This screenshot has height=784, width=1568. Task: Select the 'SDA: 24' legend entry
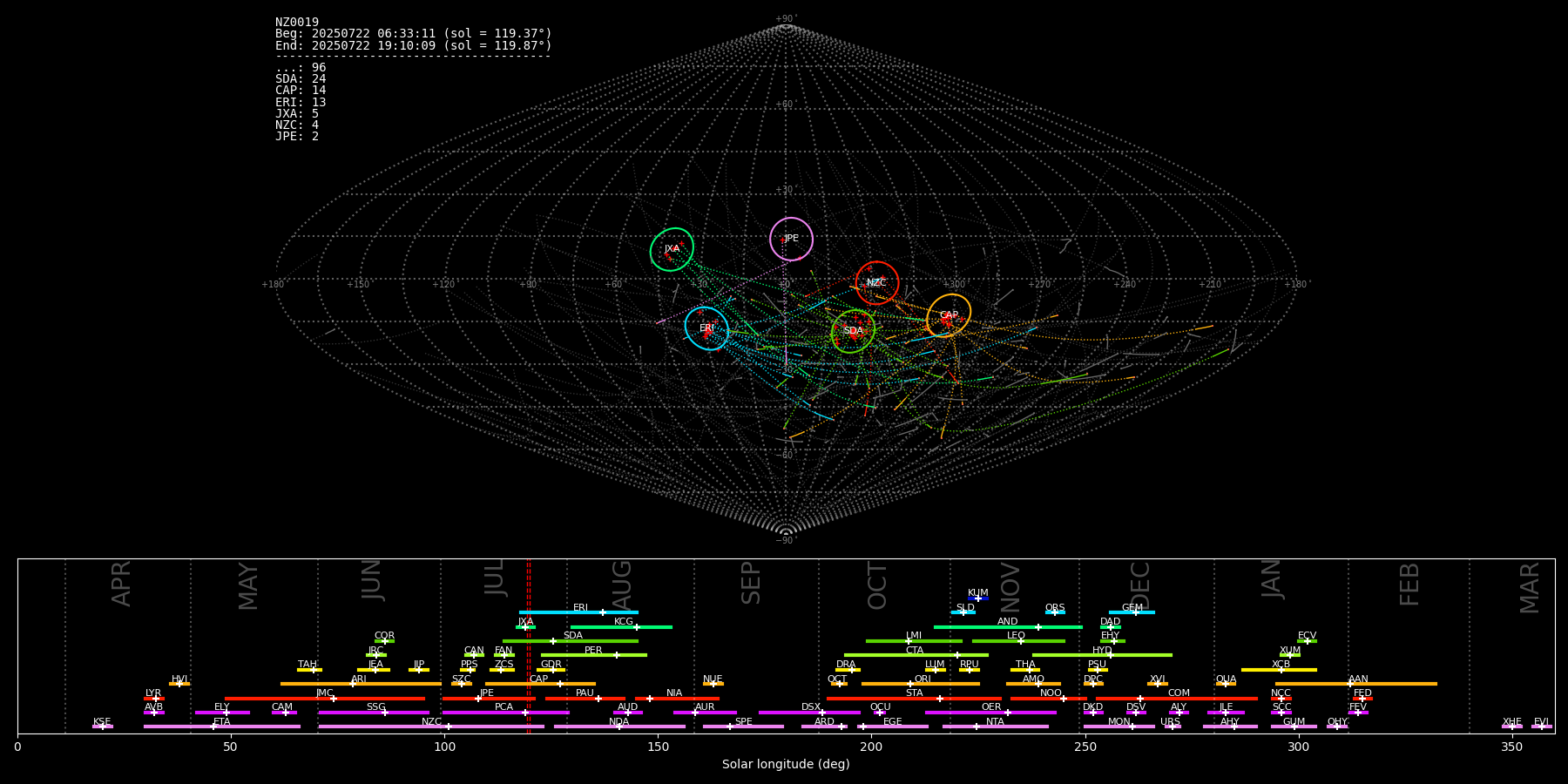pyautogui.click(x=301, y=79)
